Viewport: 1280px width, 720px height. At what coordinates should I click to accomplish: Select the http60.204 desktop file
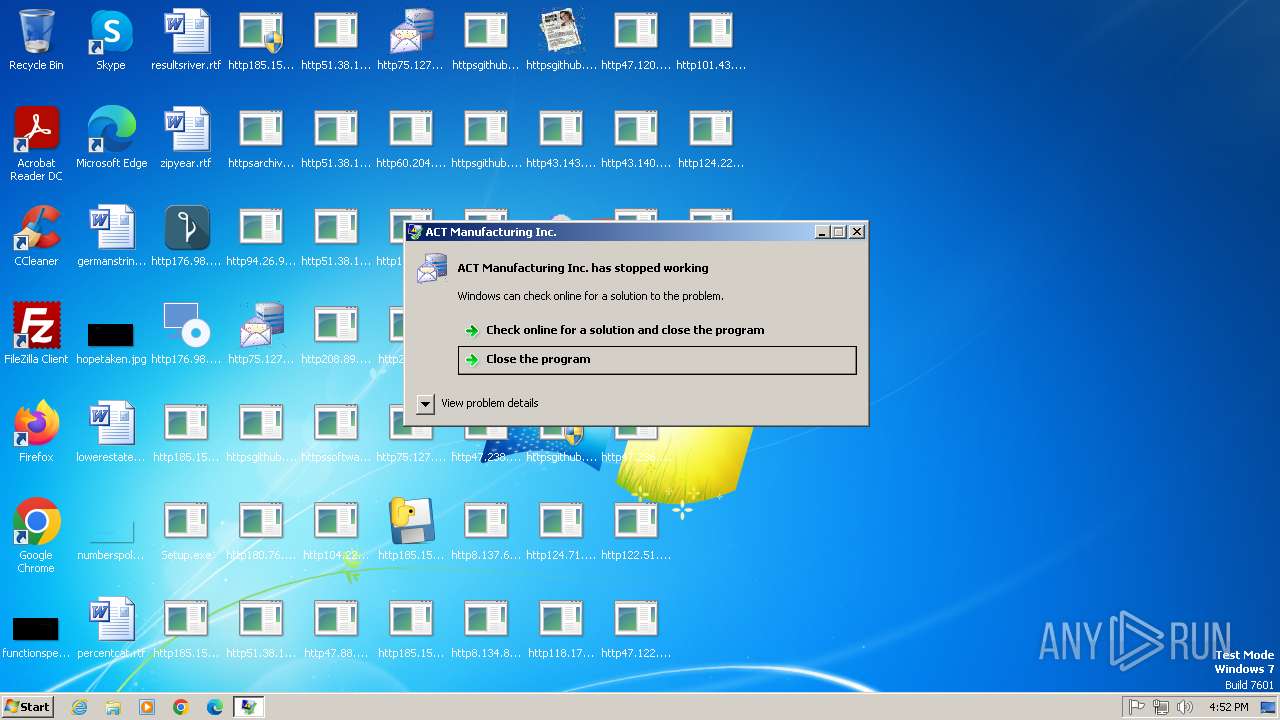(411, 138)
